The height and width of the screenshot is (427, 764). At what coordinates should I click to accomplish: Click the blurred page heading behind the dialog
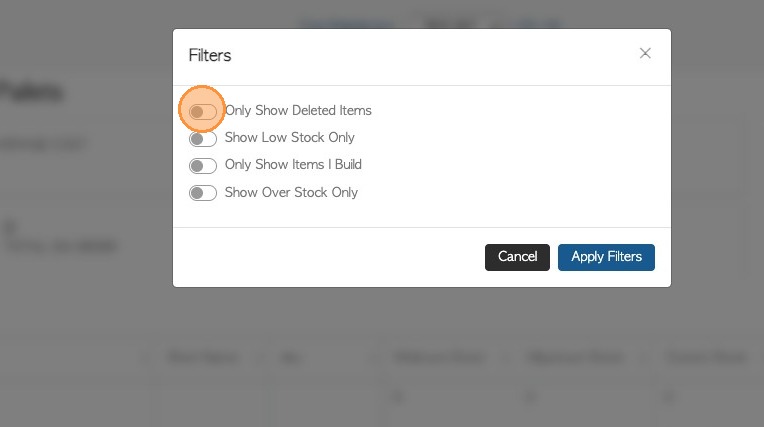click(32, 93)
